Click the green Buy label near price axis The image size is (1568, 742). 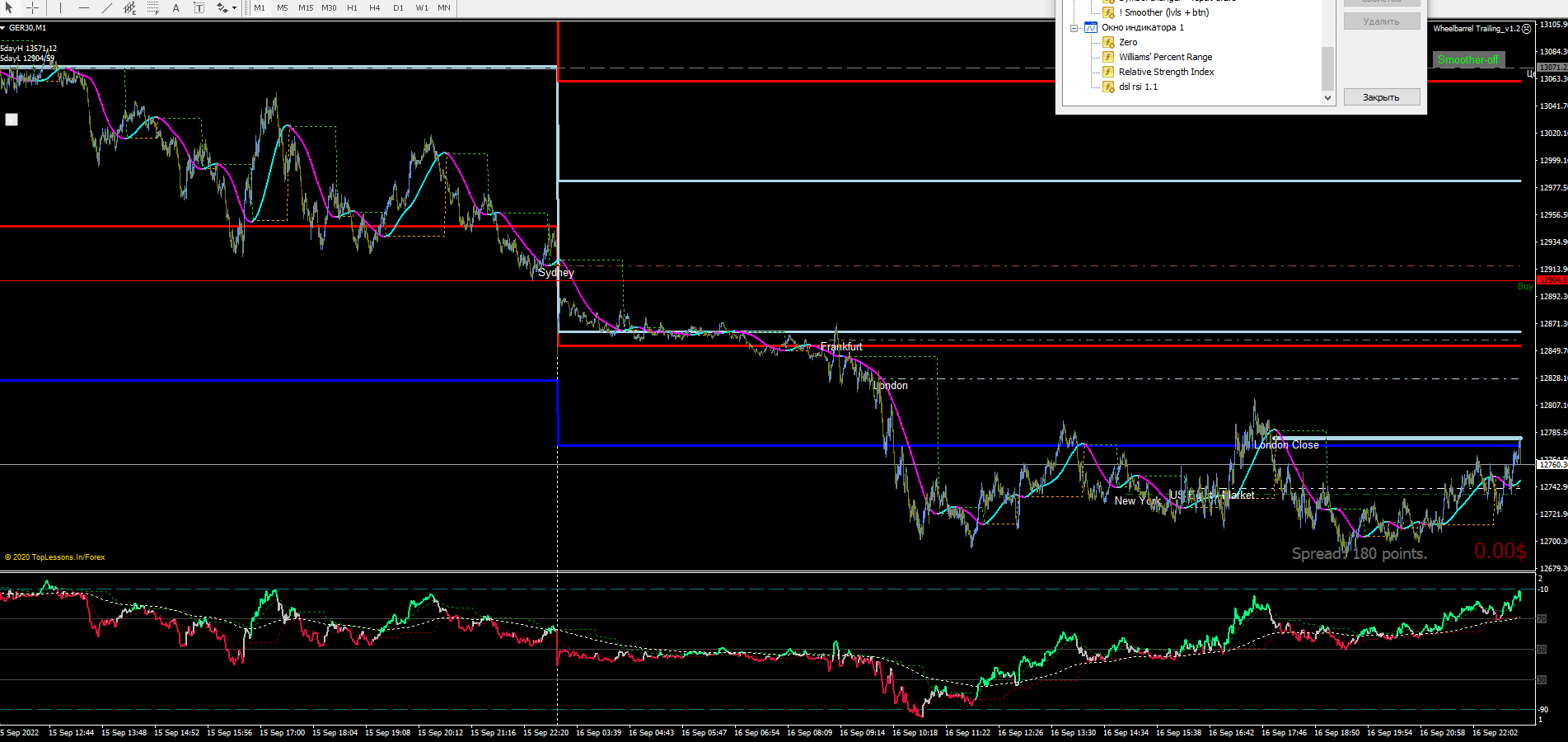pos(1525,287)
